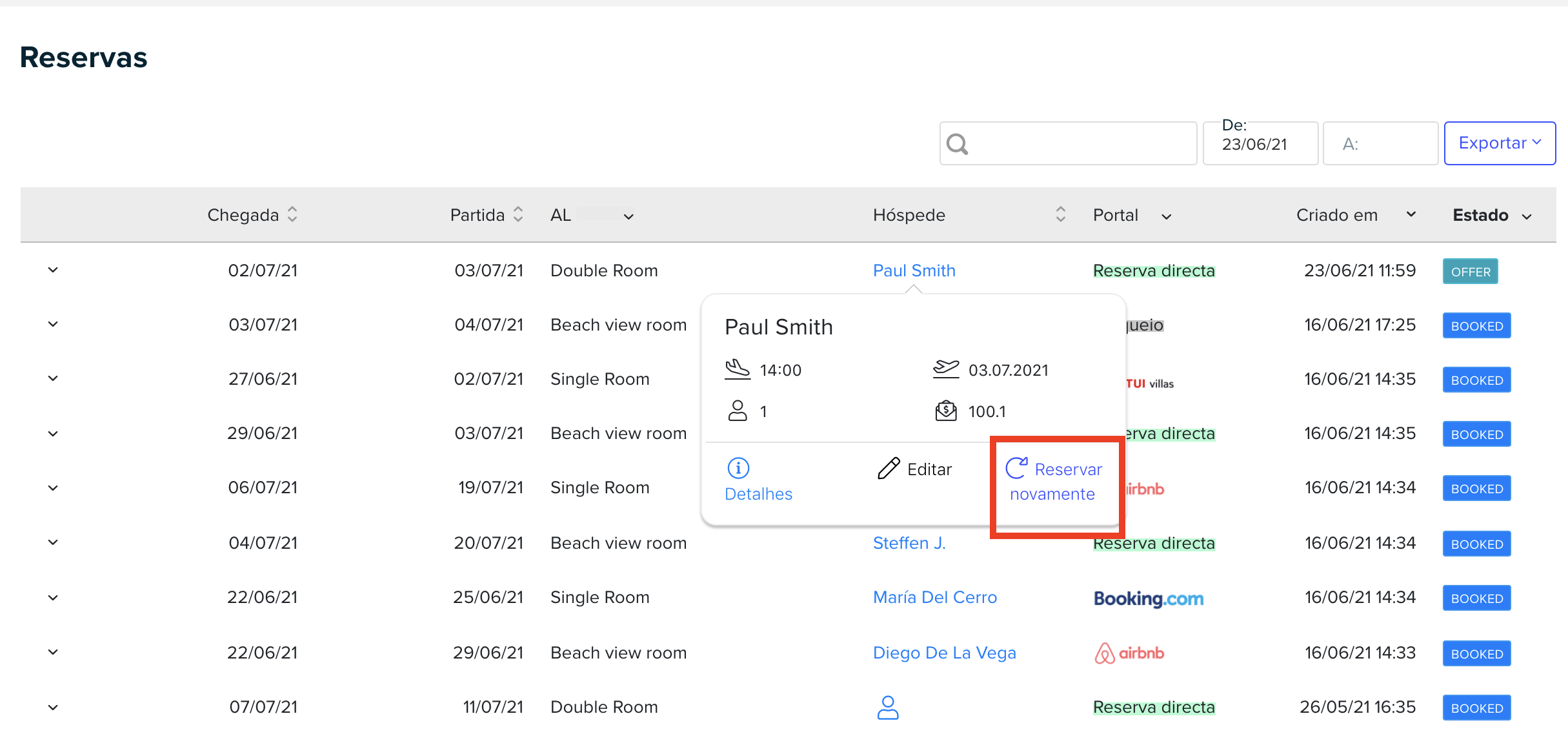Open the Estado filter dropdown
Viewport: 1568px width, 736px height.
pyautogui.click(x=1526, y=216)
